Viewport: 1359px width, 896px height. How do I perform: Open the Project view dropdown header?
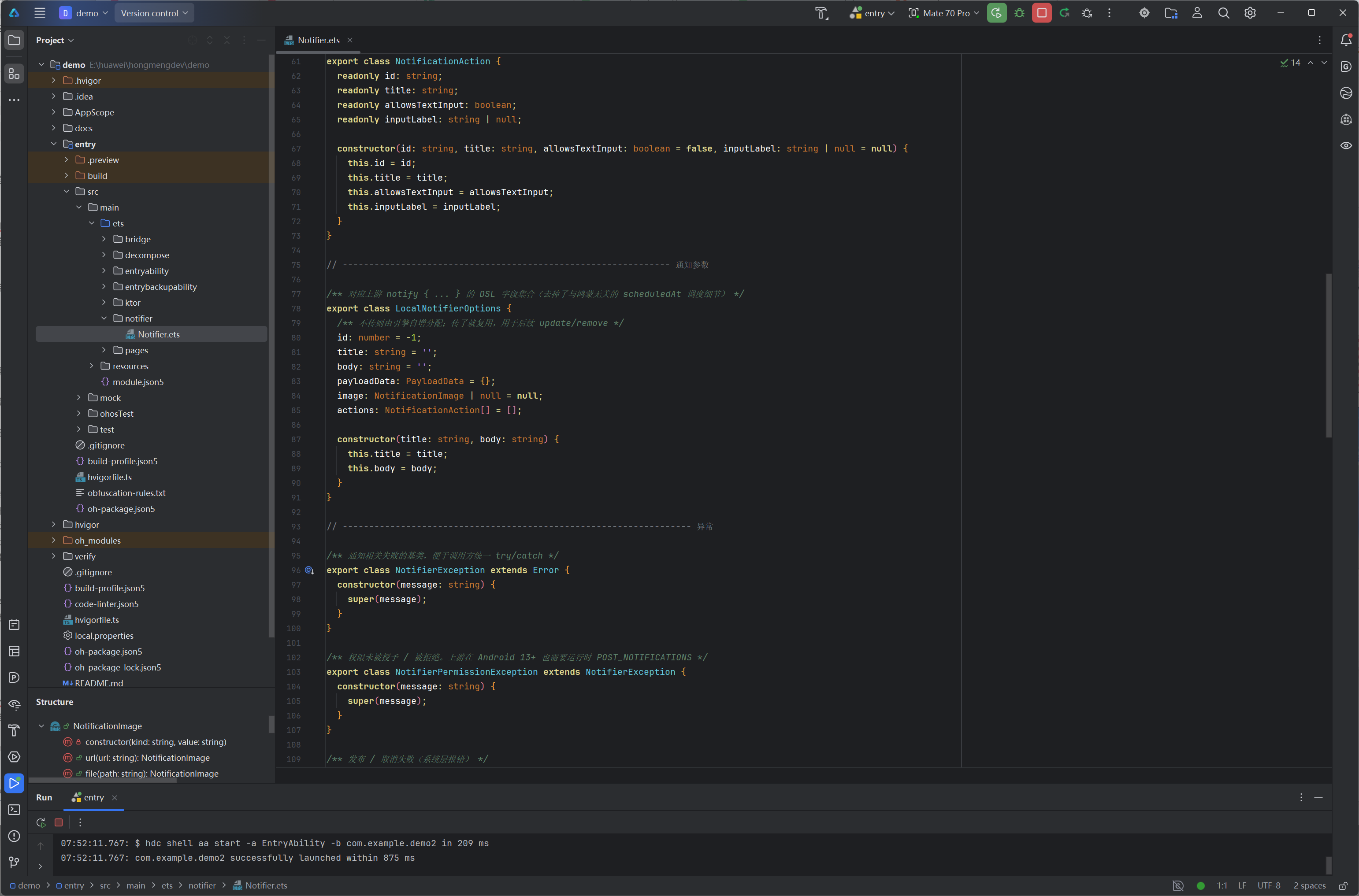[55, 40]
